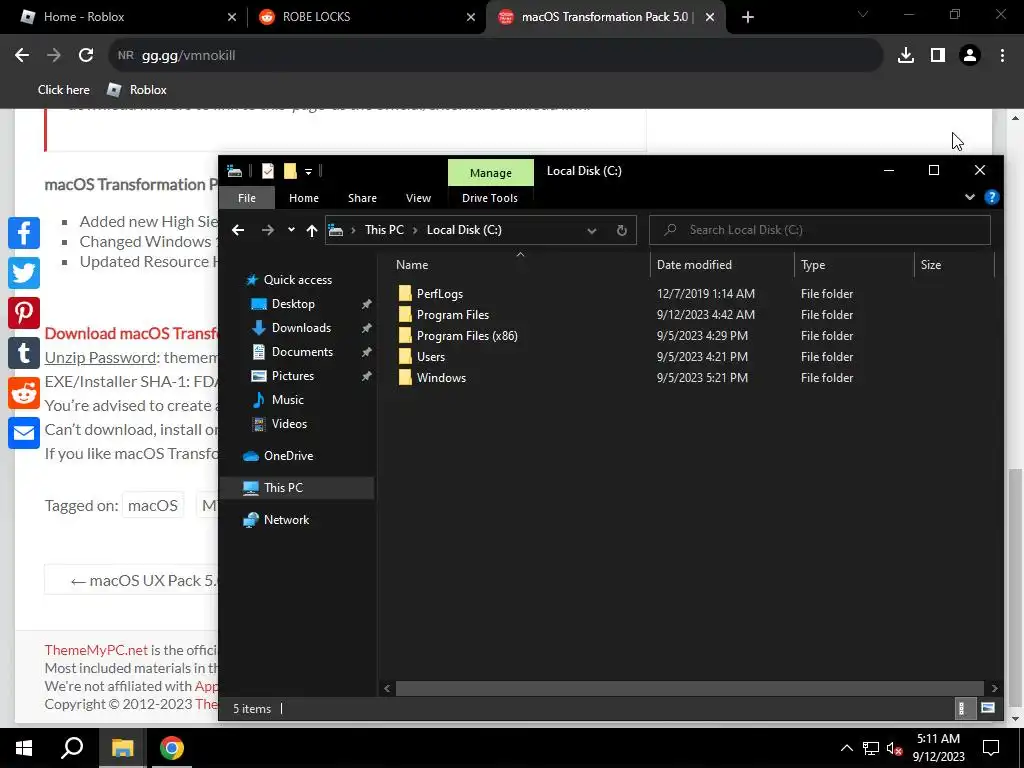The image size is (1024, 768).
Task: Show hidden system tray icons
Action: pos(846,748)
